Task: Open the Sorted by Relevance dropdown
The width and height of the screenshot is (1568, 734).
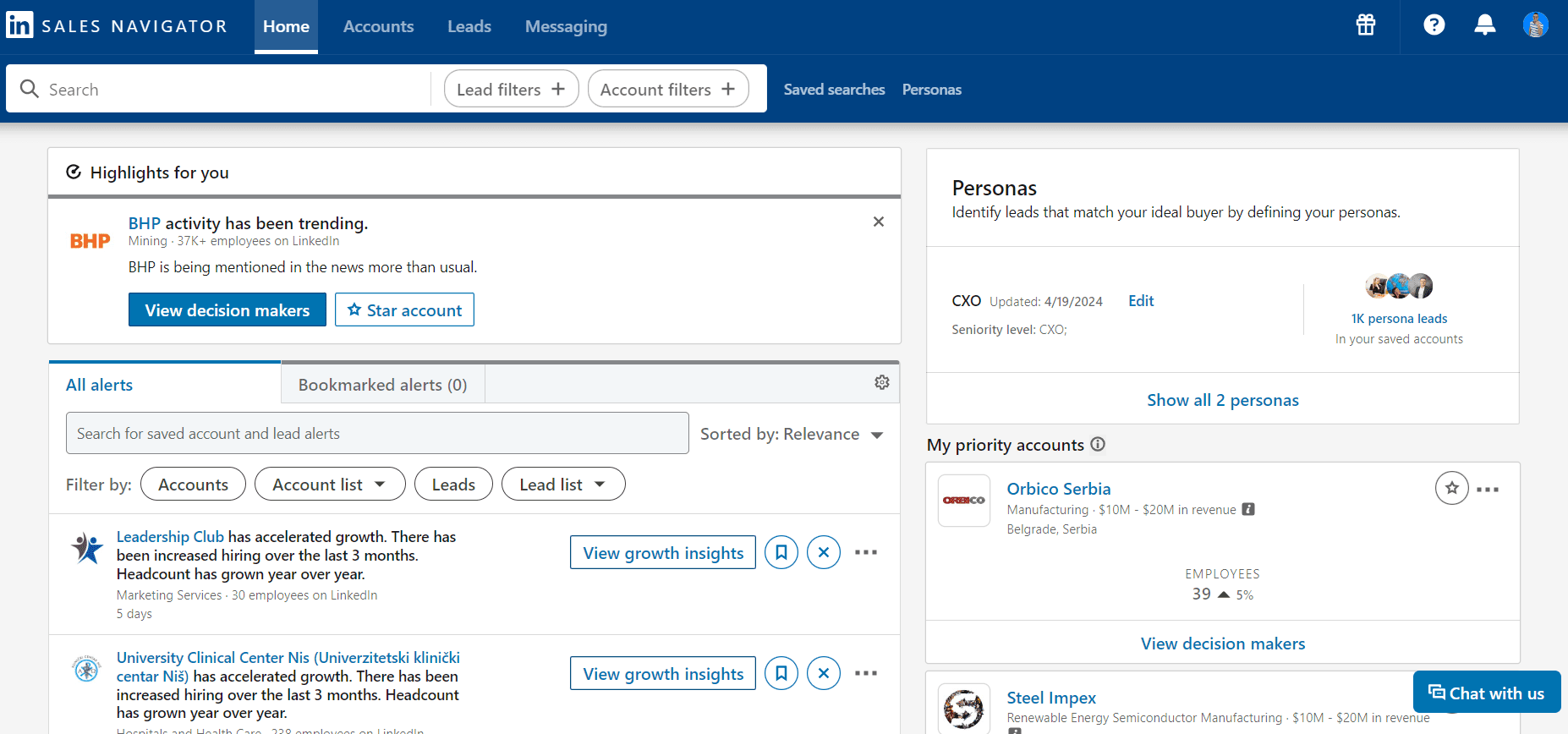Action: (x=792, y=434)
